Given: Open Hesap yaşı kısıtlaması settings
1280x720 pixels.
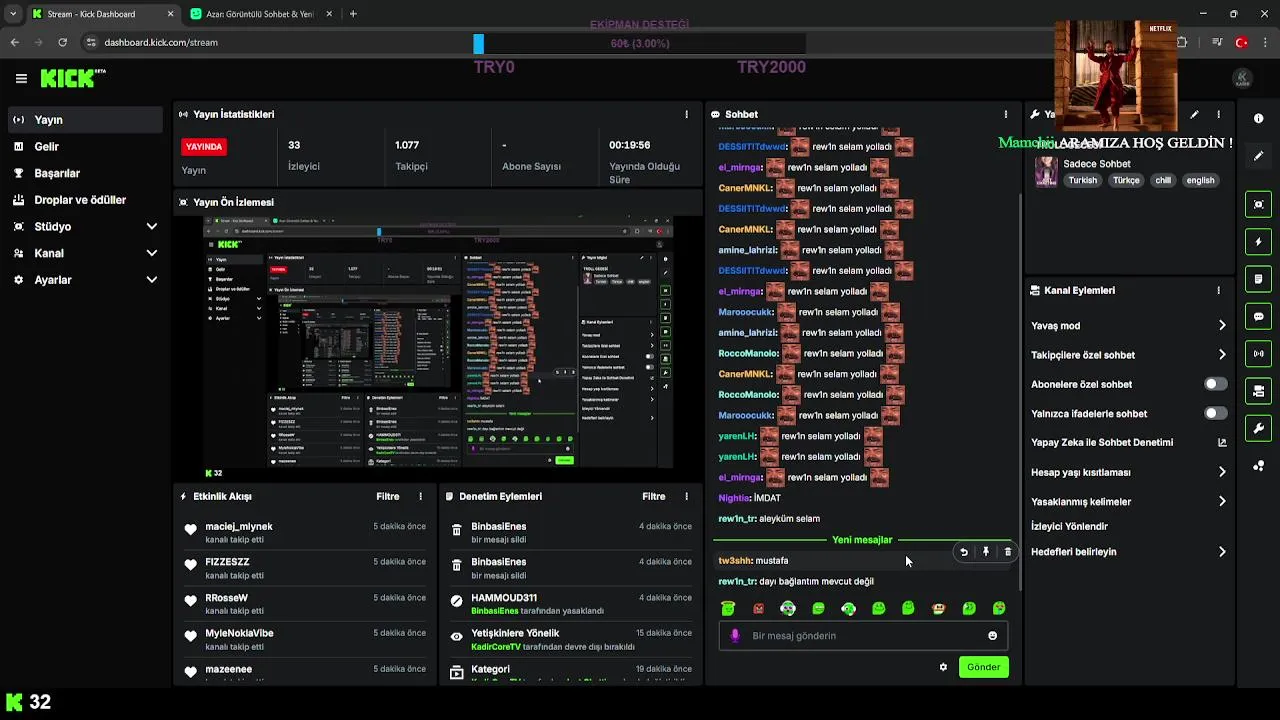Looking at the screenshot, I should 1129,472.
